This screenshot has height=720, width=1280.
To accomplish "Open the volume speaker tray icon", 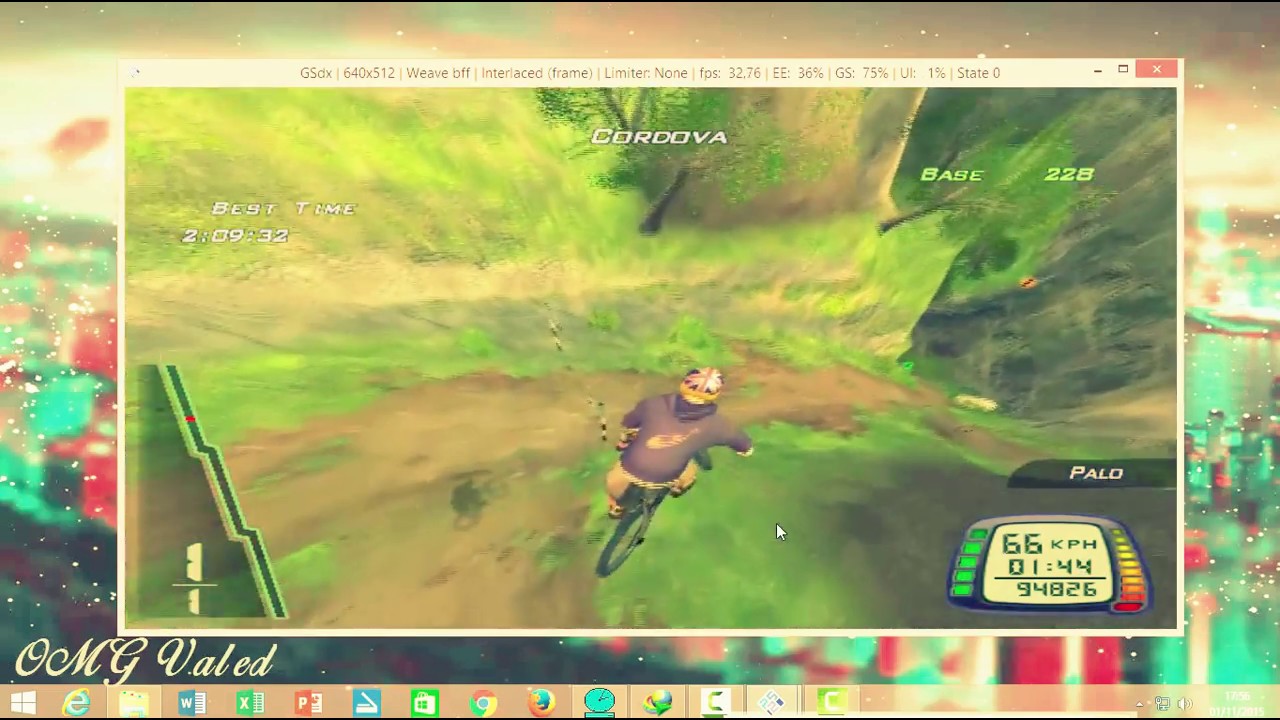I will [1186, 704].
